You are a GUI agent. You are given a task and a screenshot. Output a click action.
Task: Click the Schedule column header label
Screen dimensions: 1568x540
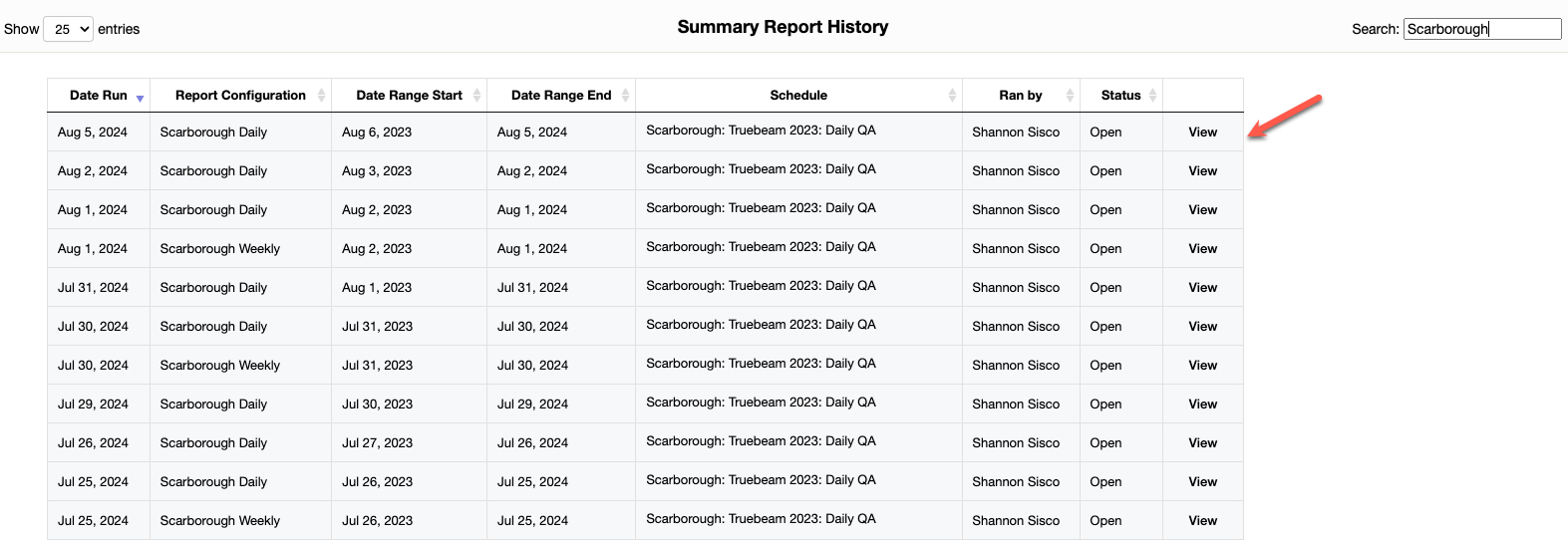797,96
